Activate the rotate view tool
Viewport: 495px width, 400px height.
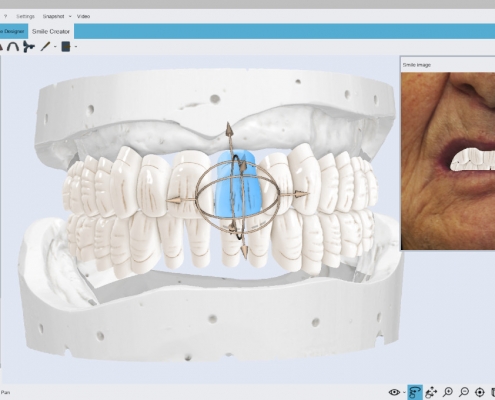coord(415,392)
